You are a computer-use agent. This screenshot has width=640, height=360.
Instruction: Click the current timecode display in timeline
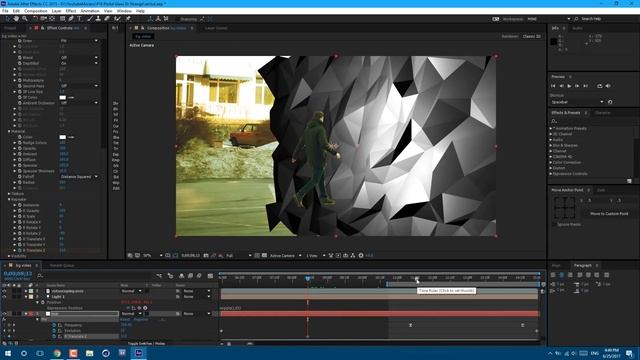point(18,274)
